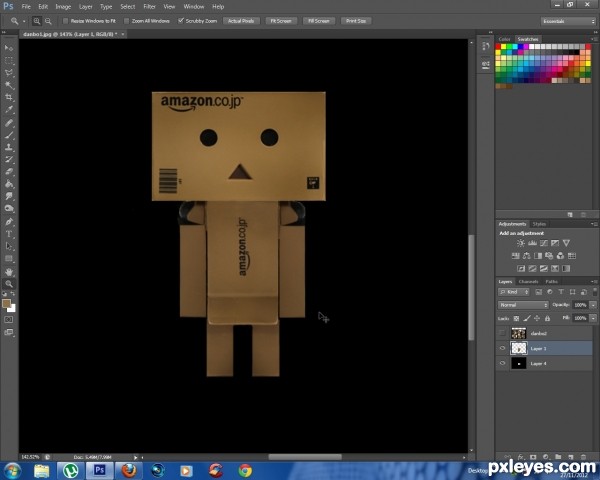Hide Layer 1 using its eye icon
Screen dimensions: 600x480
502,348
